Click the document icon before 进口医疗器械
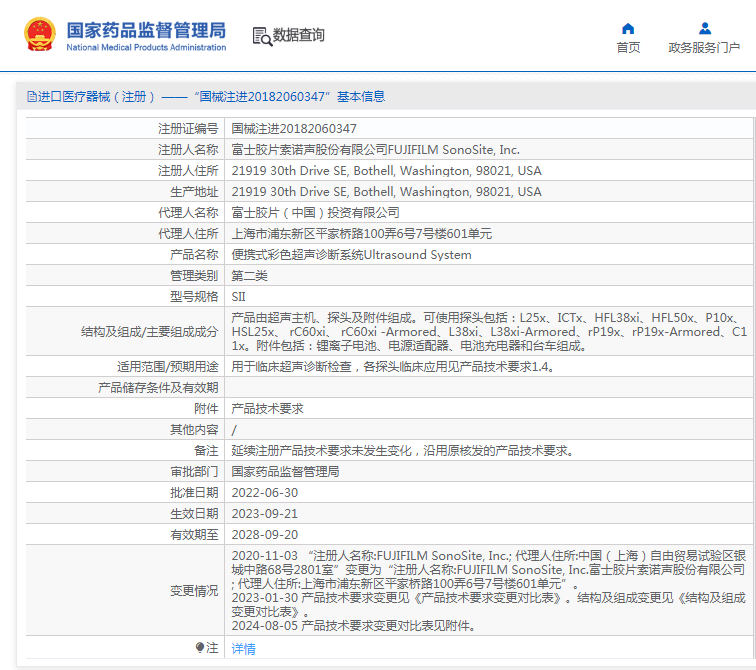Viewport: 756px width, 670px height. pyautogui.click(x=32, y=97)
